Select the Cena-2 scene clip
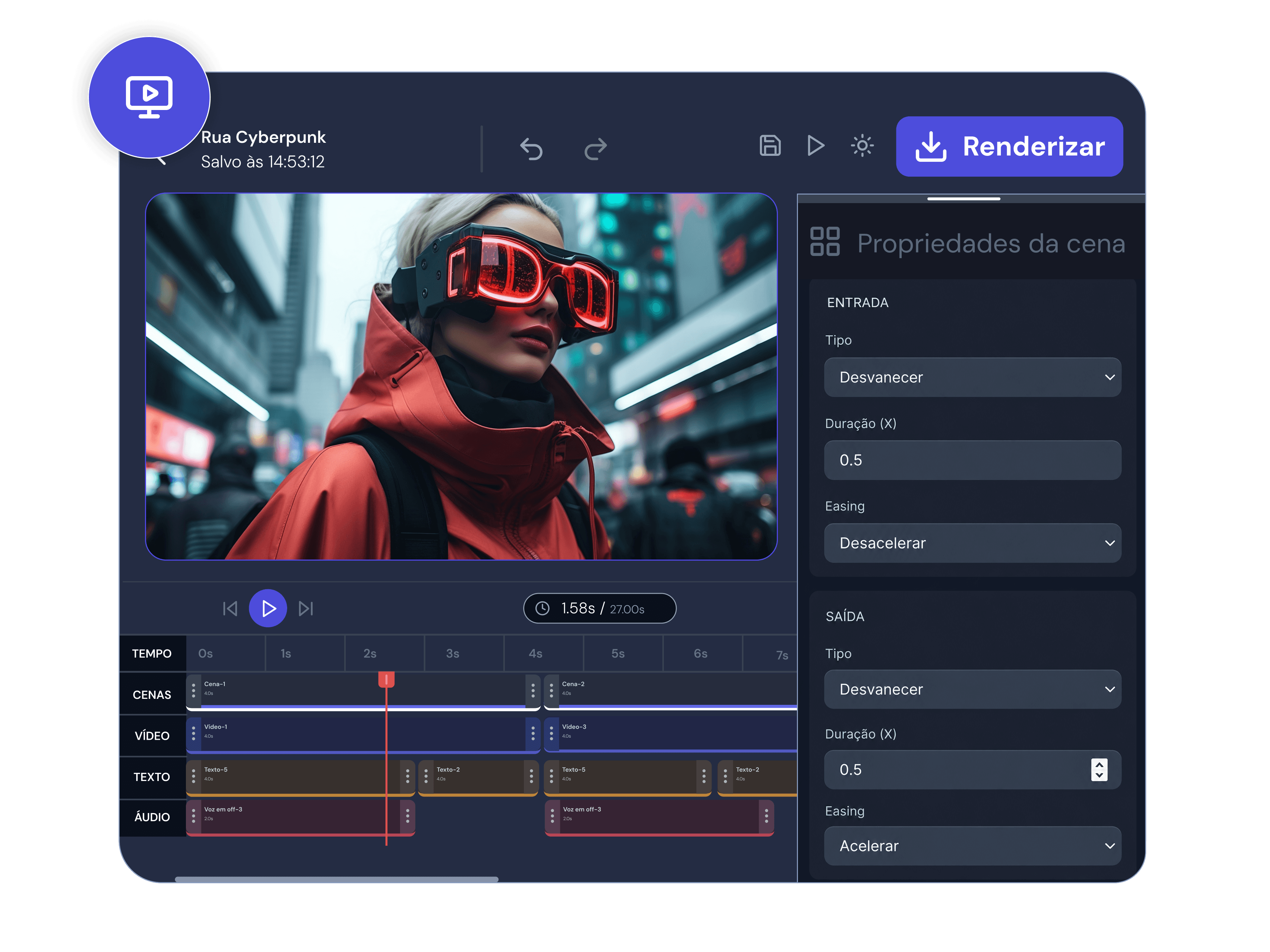The width and height of the screenshot is (1270, 952). tap(671, 691)
